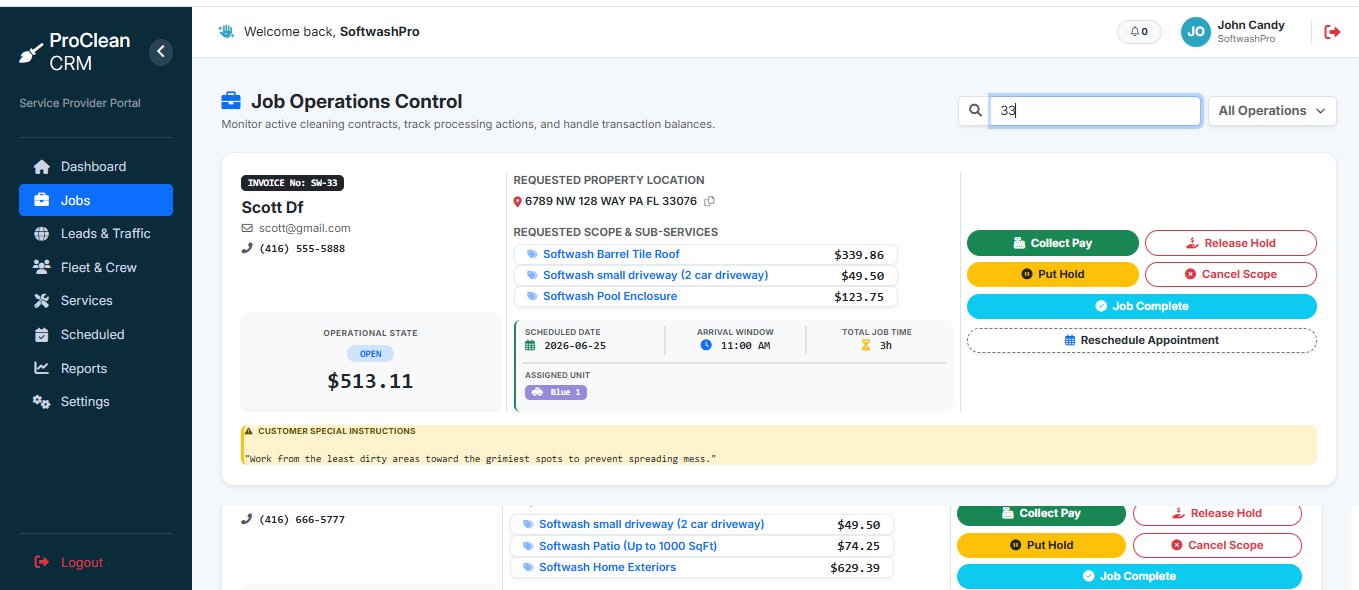Click Collect Pay on the second job card
Image resolution: width=1359 pixels, height=590 pixels.
coord(1041,513)
